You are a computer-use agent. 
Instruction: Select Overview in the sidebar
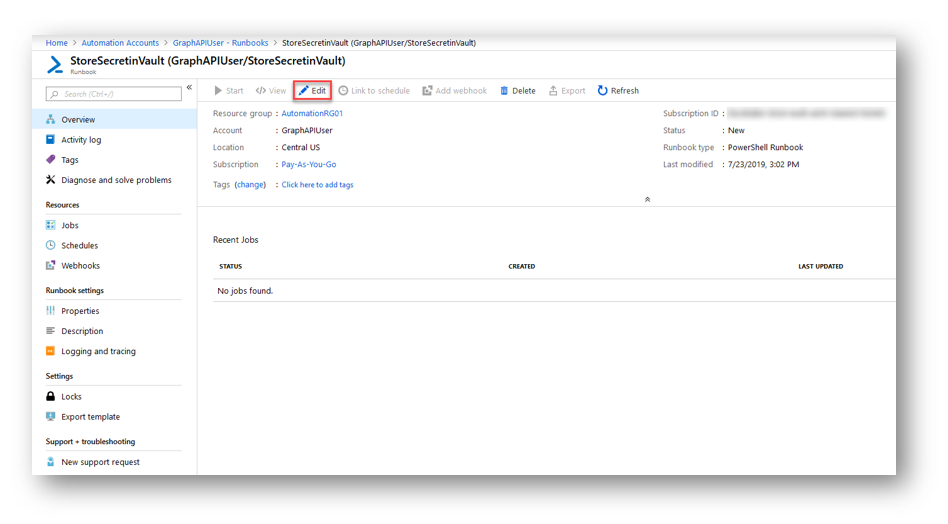114,120
